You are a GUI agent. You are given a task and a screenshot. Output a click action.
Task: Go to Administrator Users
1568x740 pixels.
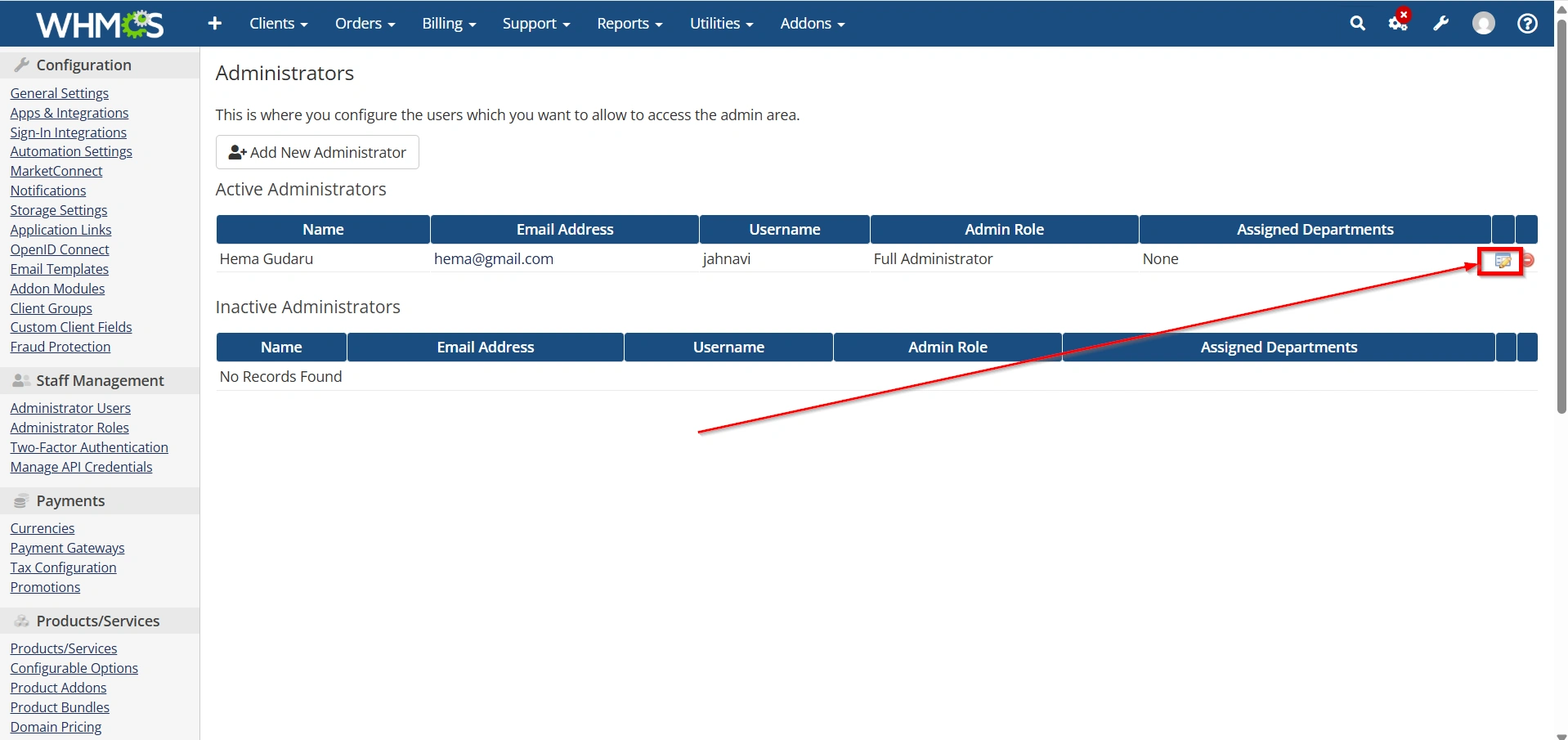(x=70, y=408)
